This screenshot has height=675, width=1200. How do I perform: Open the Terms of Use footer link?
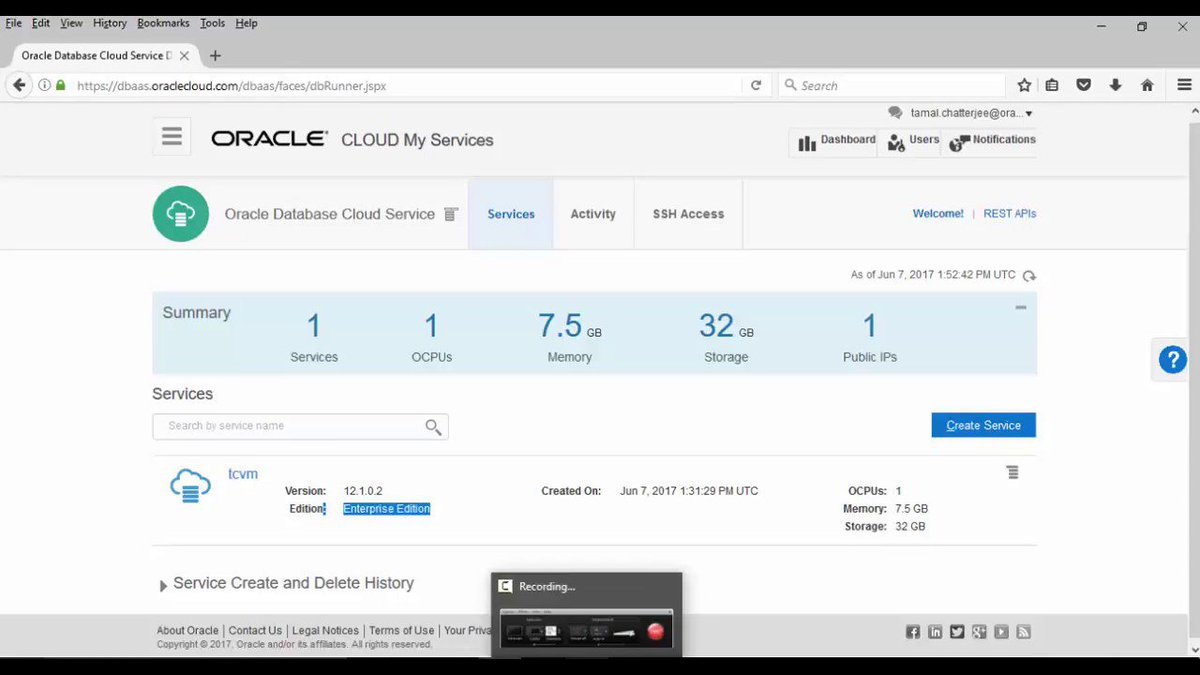coord(401,630)
